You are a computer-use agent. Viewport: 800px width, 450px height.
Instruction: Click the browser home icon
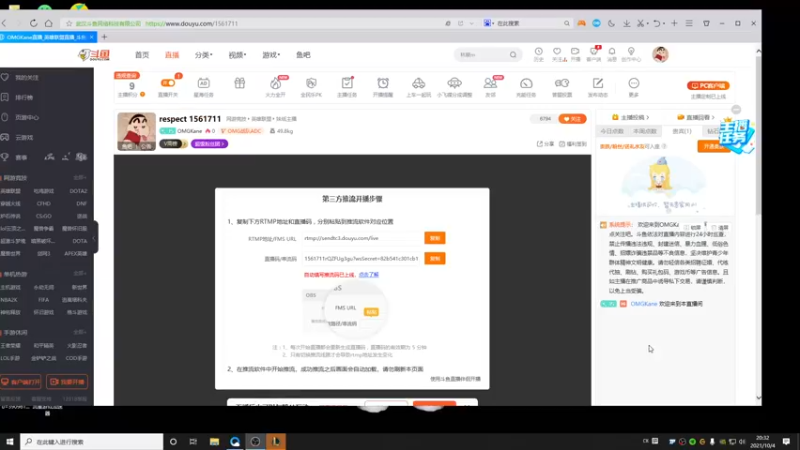48,23
